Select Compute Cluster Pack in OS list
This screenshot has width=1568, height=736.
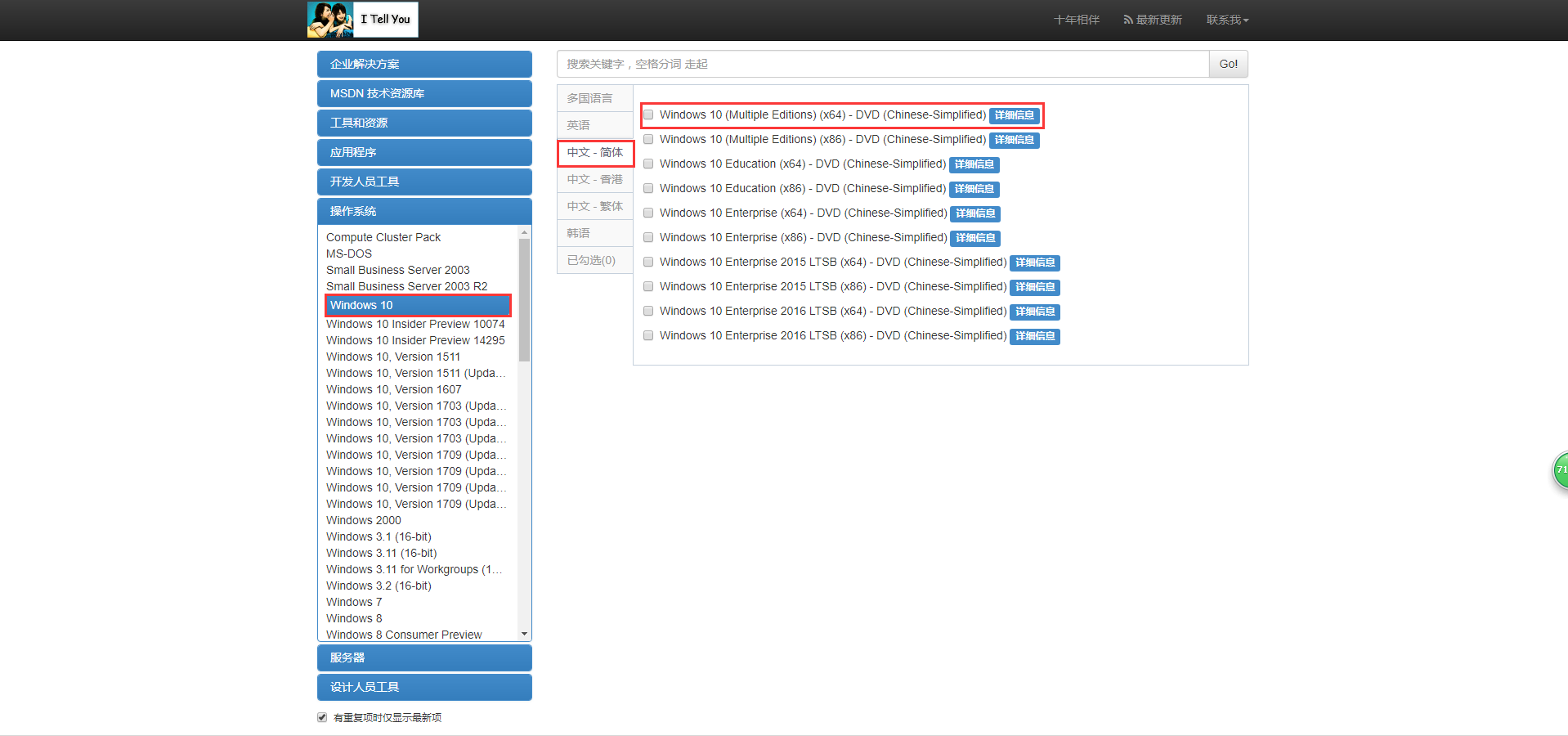coord(383,237)
